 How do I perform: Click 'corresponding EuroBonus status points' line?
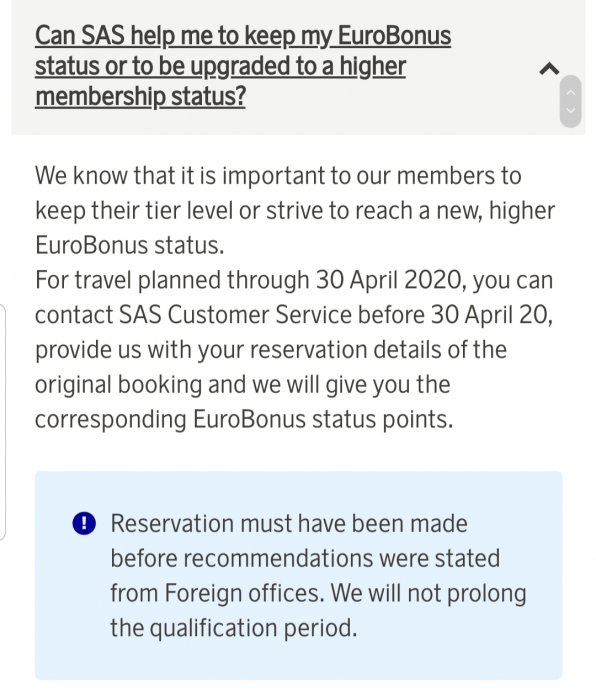[244, 420]
